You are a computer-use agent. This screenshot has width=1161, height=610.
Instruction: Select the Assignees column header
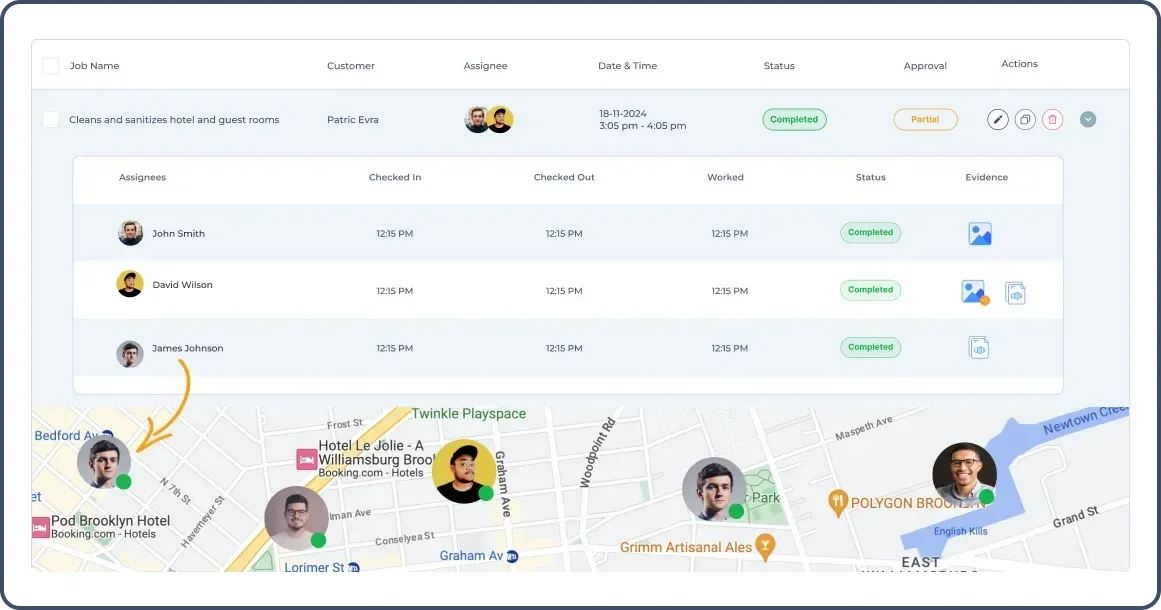tap(142, 177)
